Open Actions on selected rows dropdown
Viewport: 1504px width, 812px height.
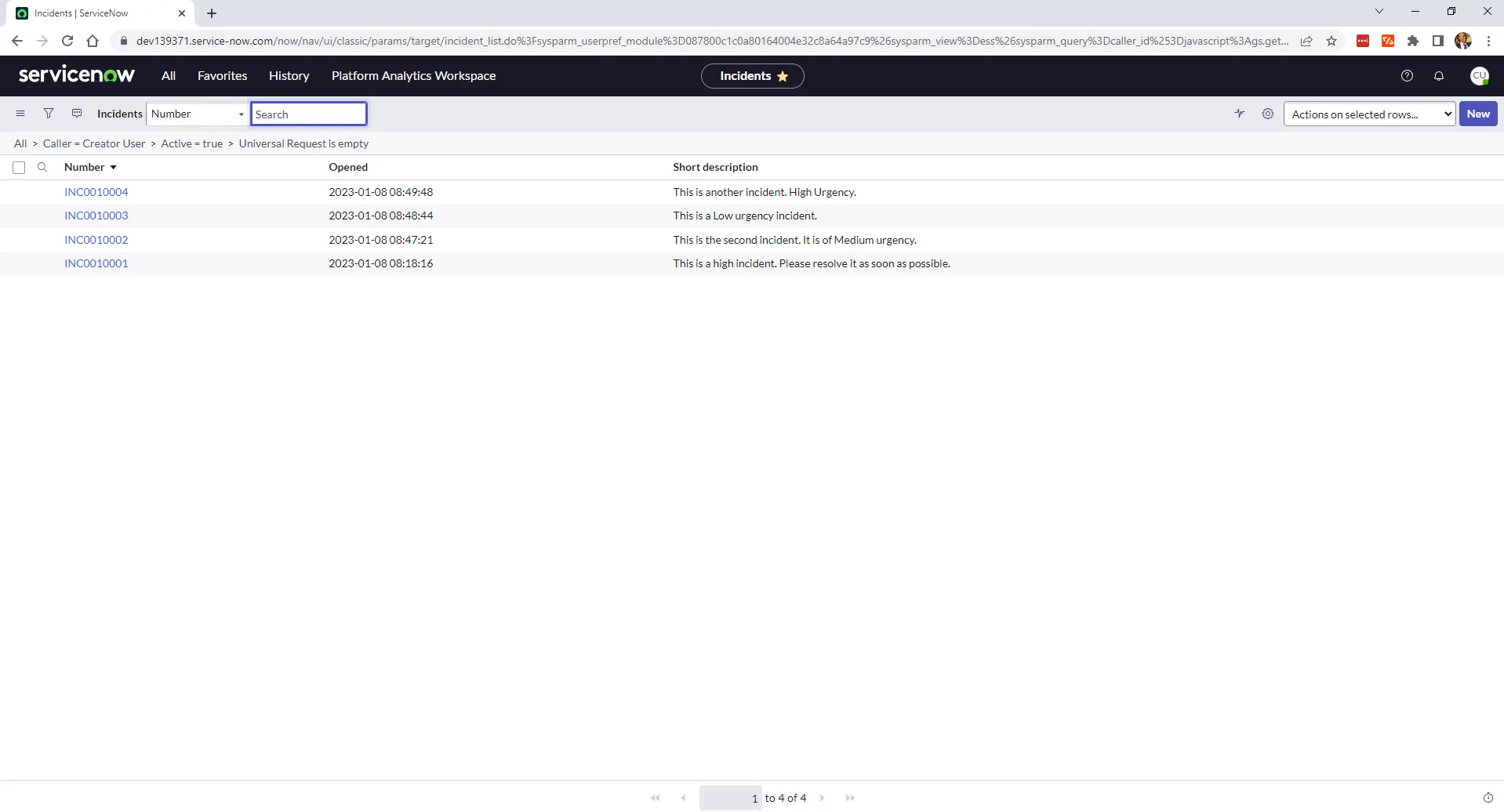1369,114
